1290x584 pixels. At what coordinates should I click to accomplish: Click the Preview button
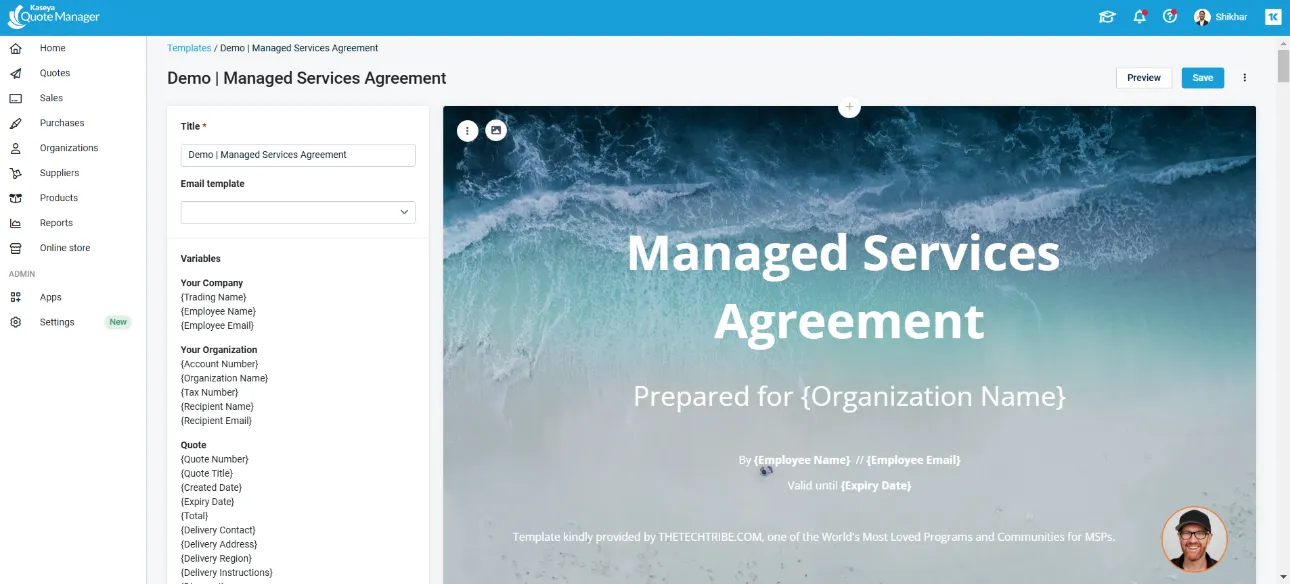click(x=1143, y=78)
